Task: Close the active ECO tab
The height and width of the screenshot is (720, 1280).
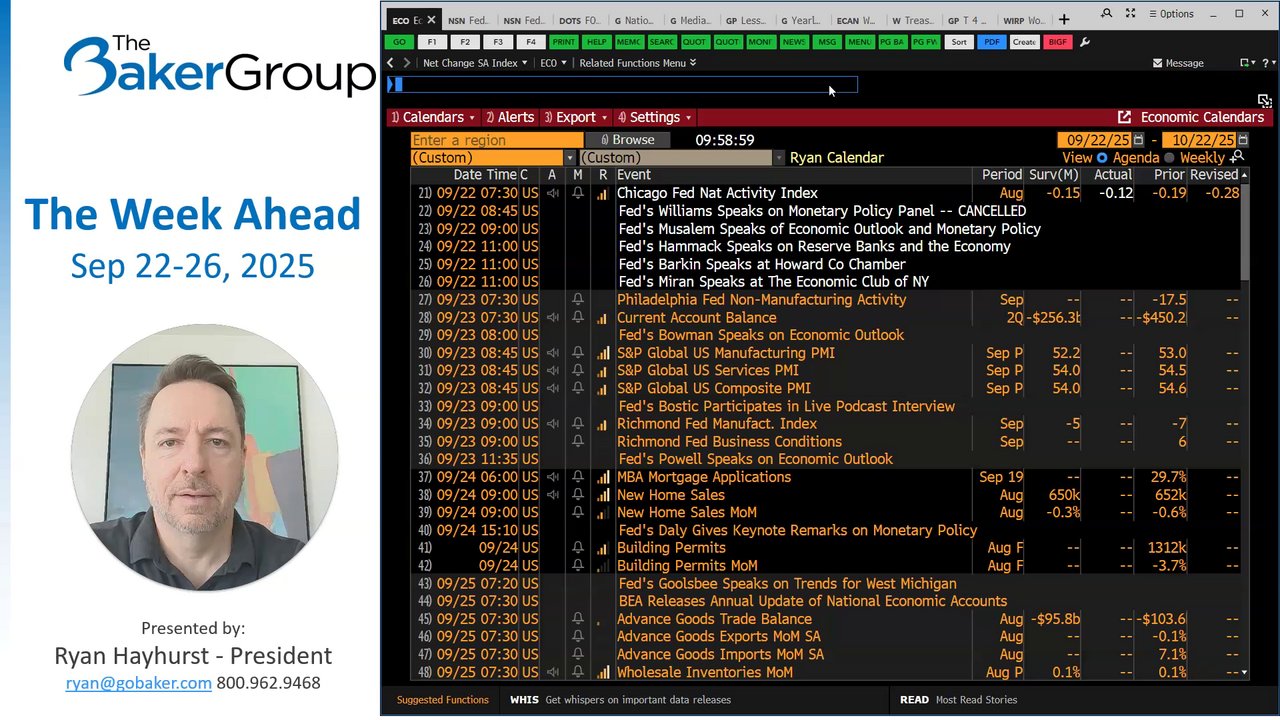Action: 431,20
